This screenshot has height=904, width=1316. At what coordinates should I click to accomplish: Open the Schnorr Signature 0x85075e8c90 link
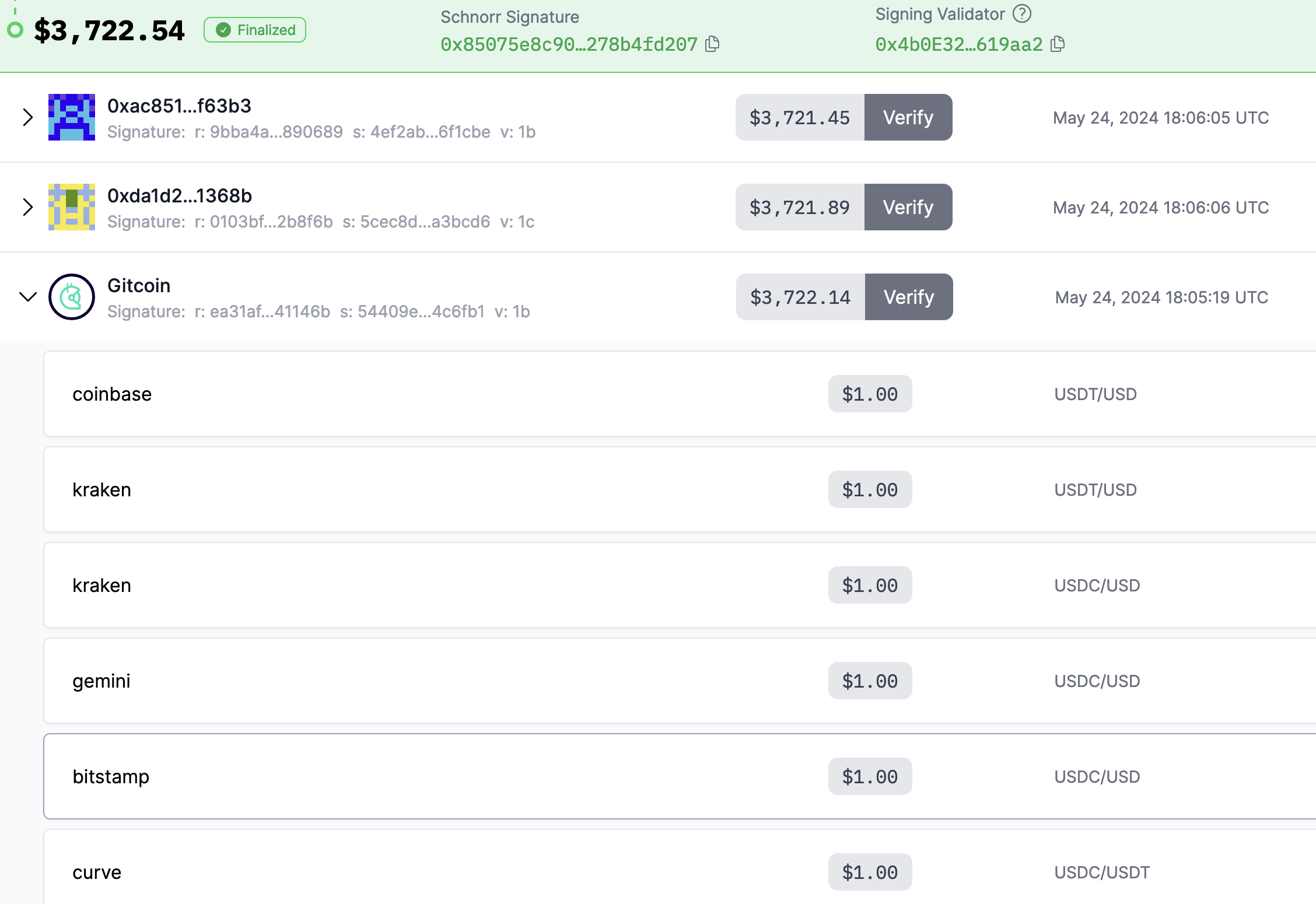569,44
